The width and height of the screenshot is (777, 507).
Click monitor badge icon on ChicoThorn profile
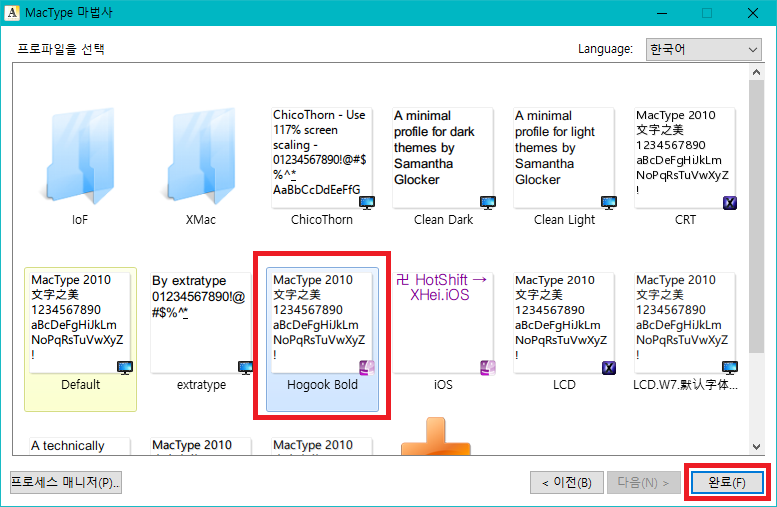[367, 202]
